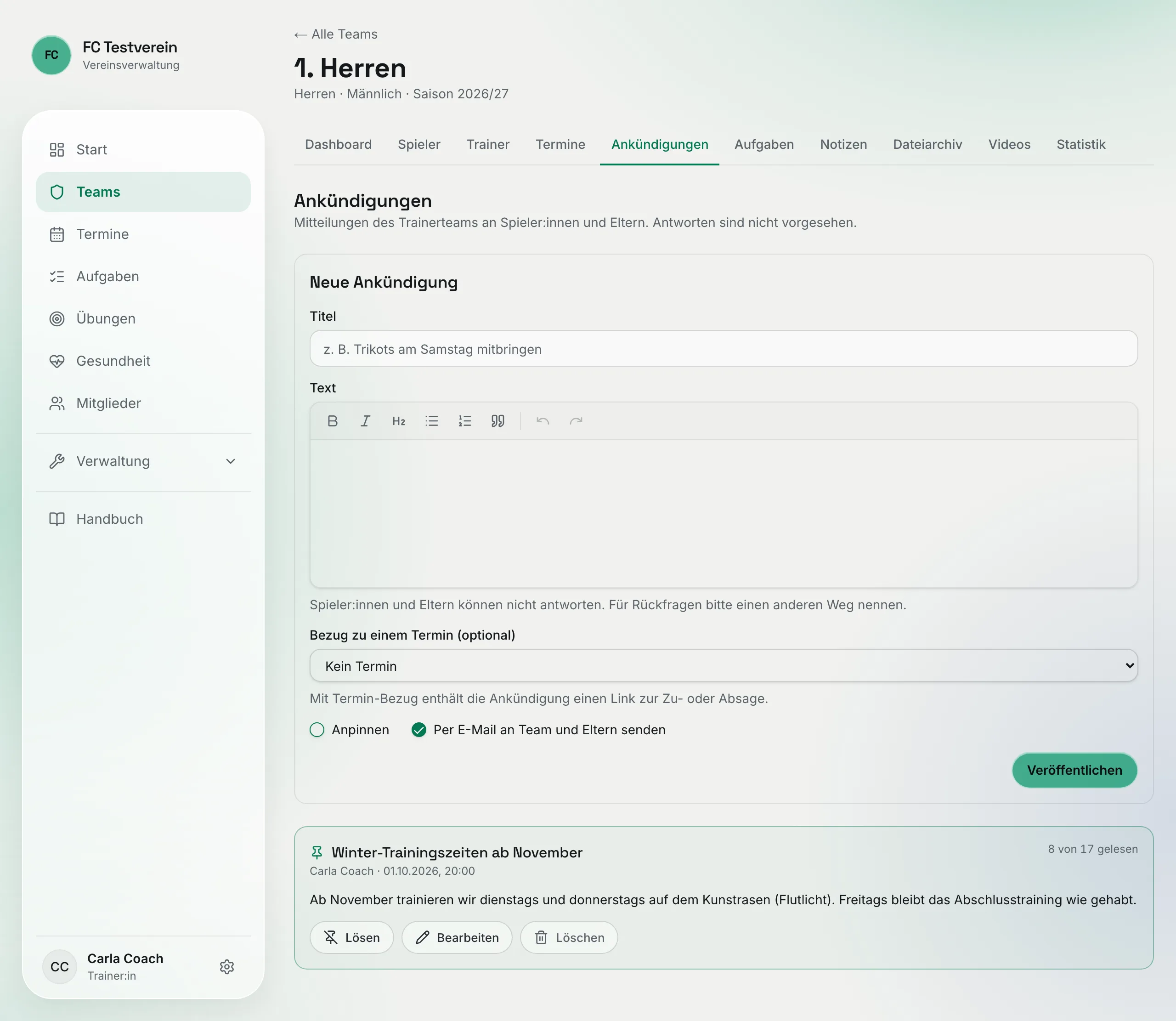Open Aufgaben in the sidebar

point(143,276)
